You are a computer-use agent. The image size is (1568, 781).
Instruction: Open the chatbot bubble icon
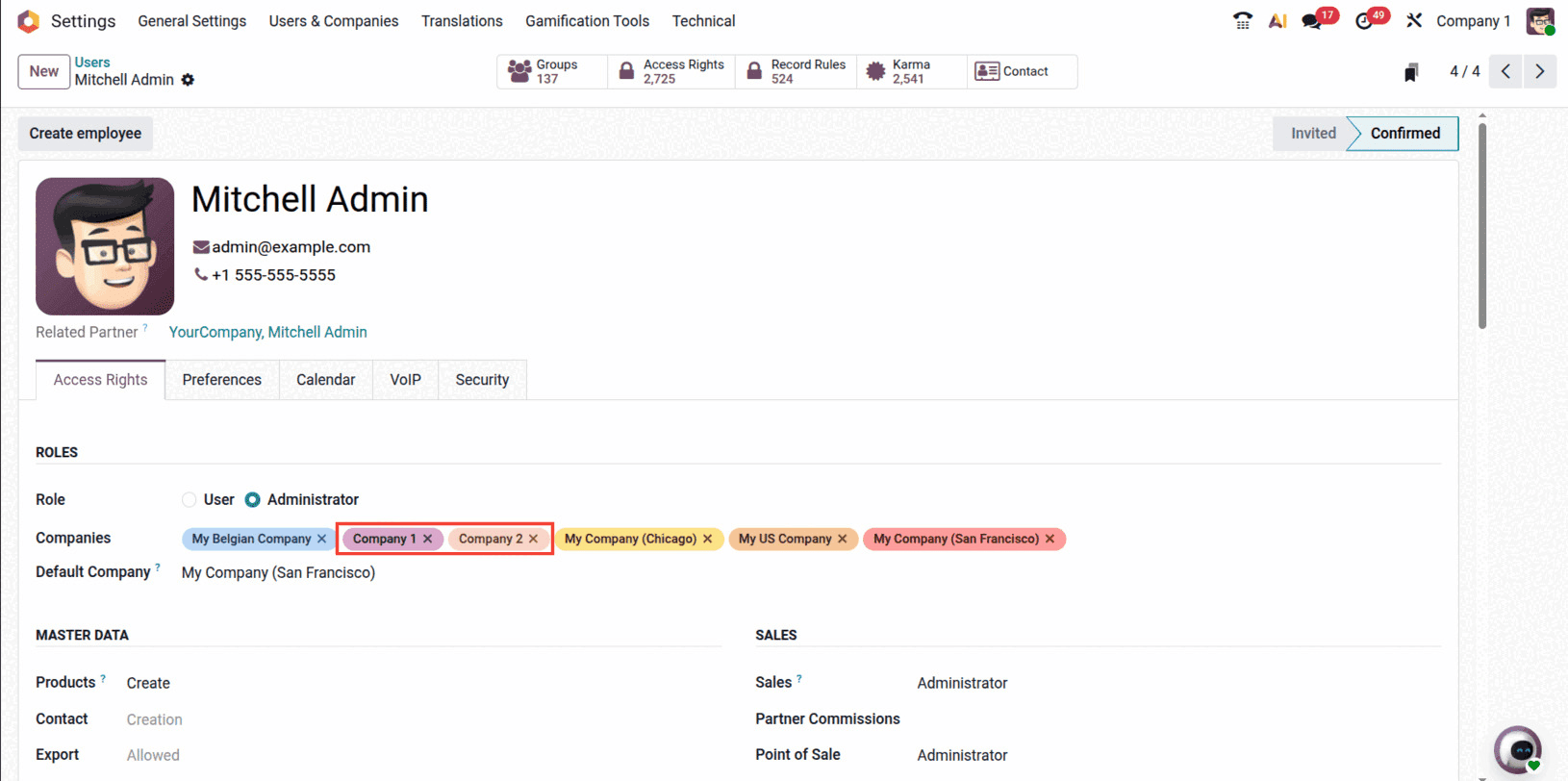click(1519, 750)
